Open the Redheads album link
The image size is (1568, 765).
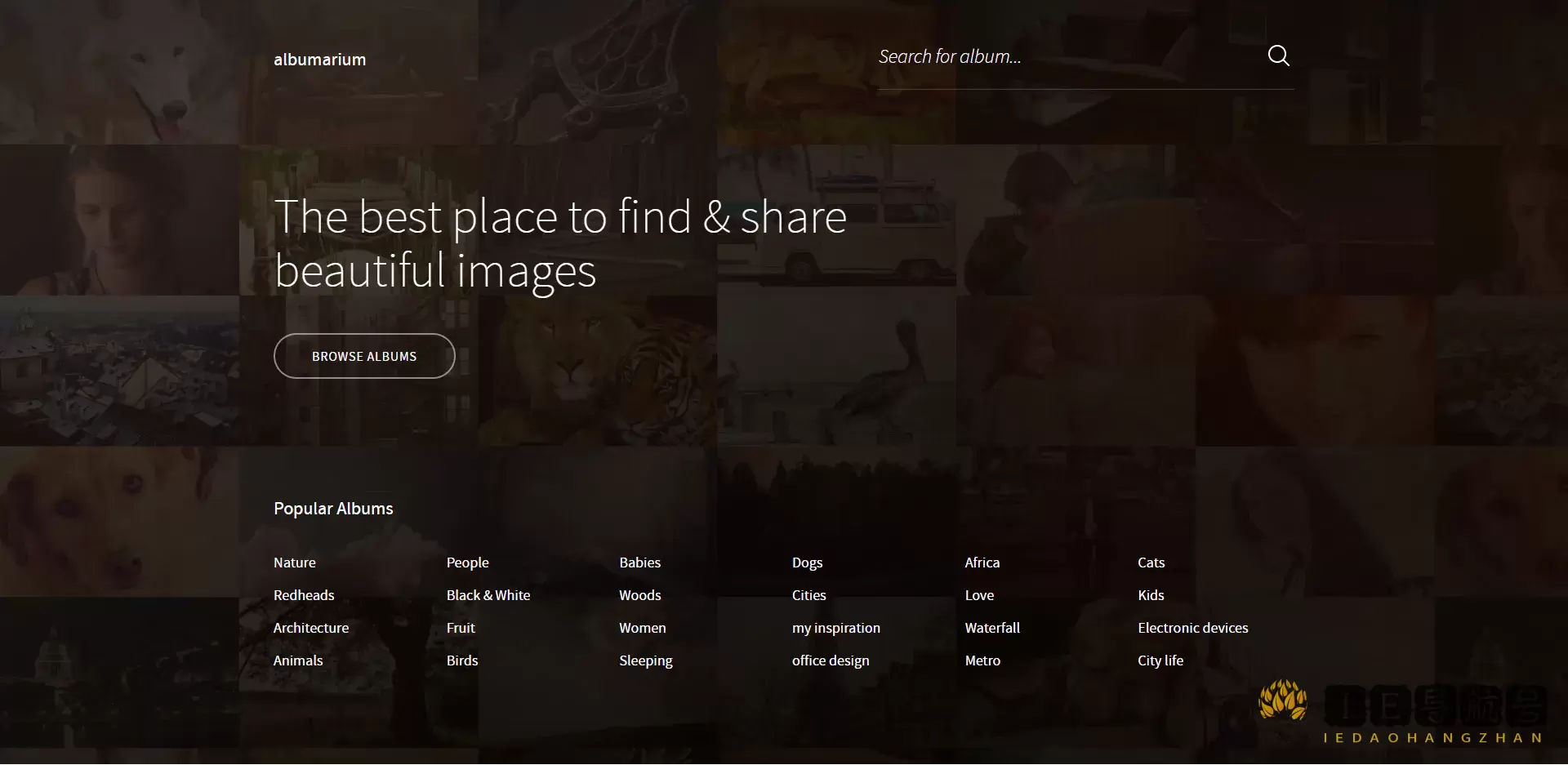pyautogui.click(x=304, y=595)
